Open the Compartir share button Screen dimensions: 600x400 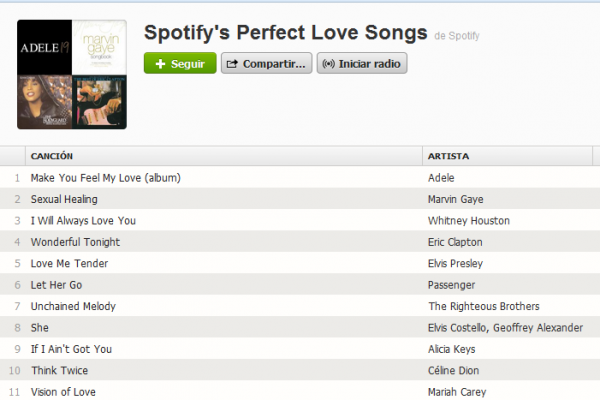[x=266, y=63]
